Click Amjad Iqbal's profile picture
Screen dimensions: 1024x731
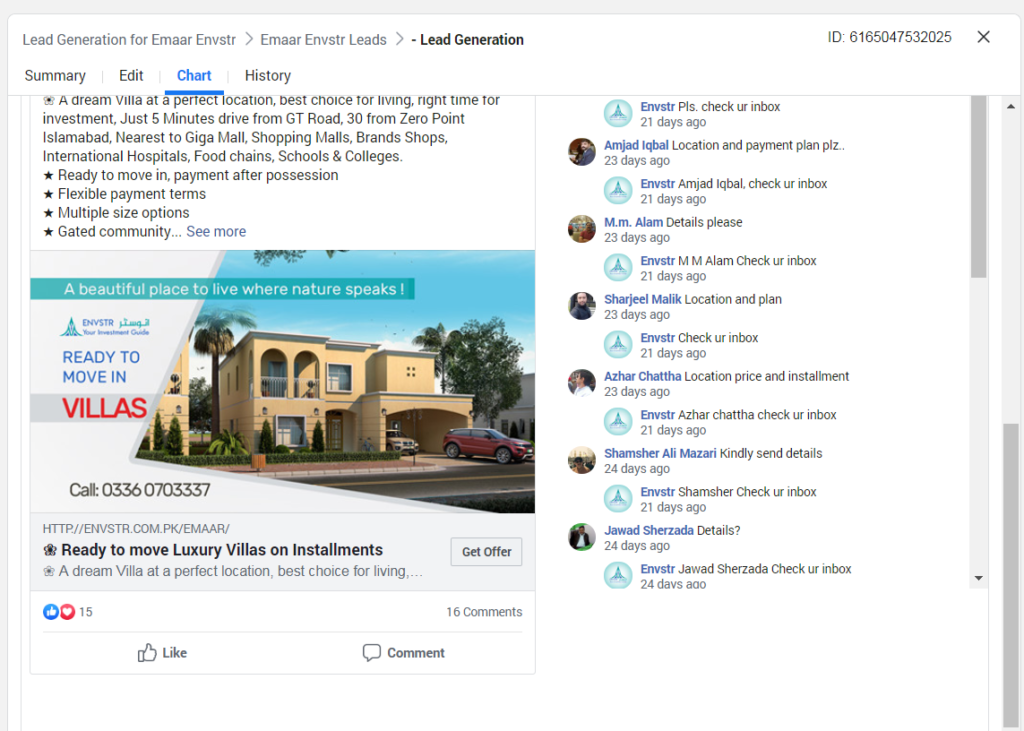pos(581,152)
